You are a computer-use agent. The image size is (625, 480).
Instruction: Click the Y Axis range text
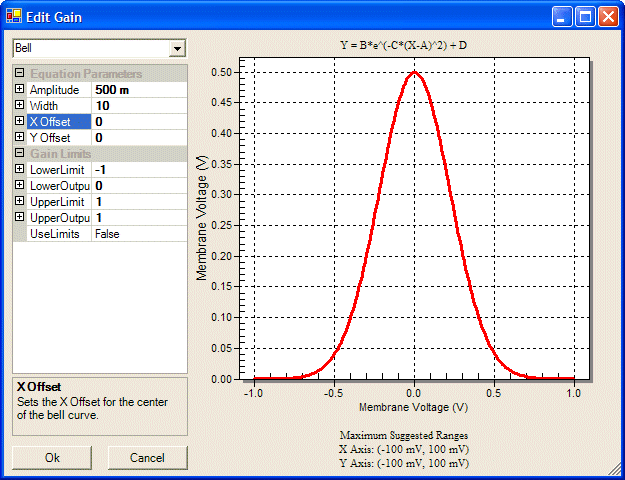click(404, 463)
